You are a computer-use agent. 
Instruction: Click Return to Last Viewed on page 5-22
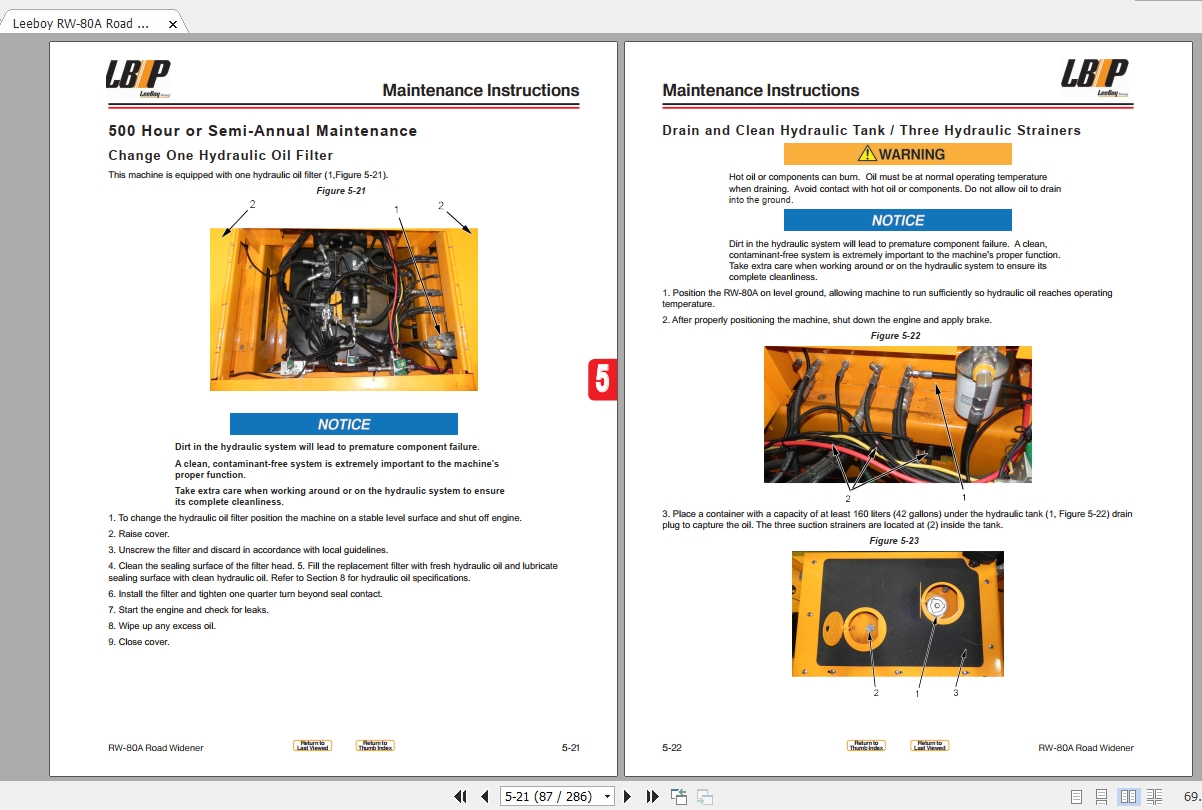click(x=930, y=745)
